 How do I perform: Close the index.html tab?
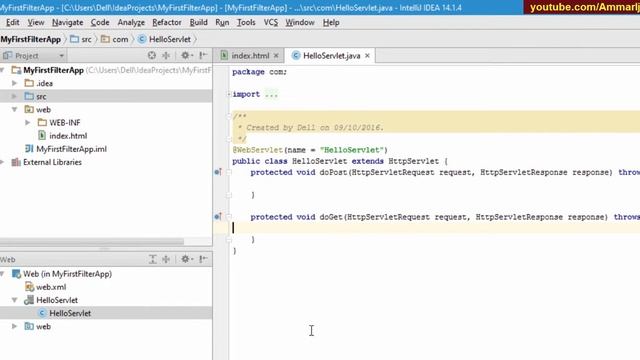(276, 56)
